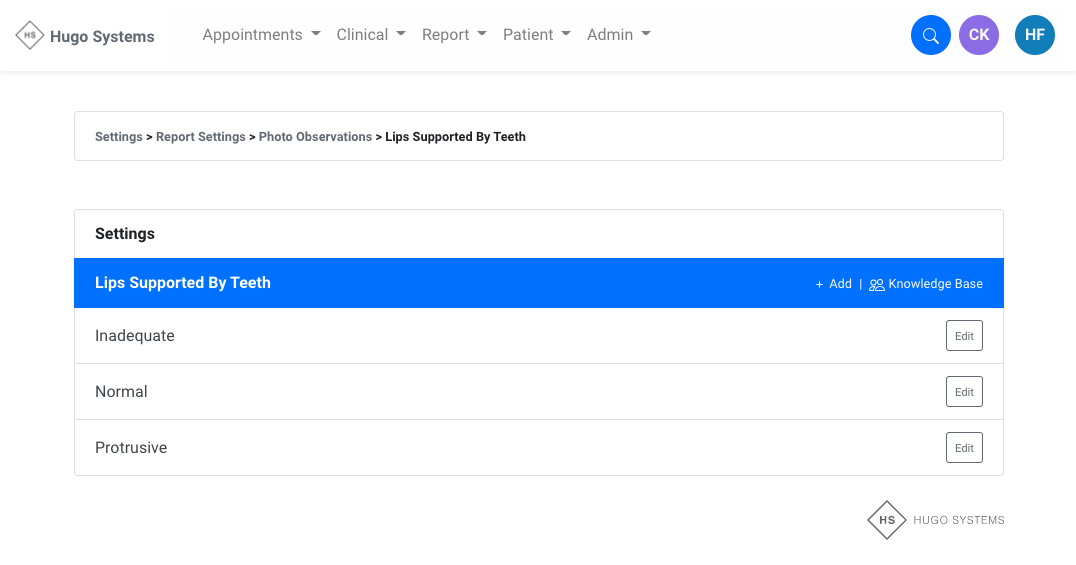Open the CK user avatar
1076x565 pixels.
click(x=978, y=35)
